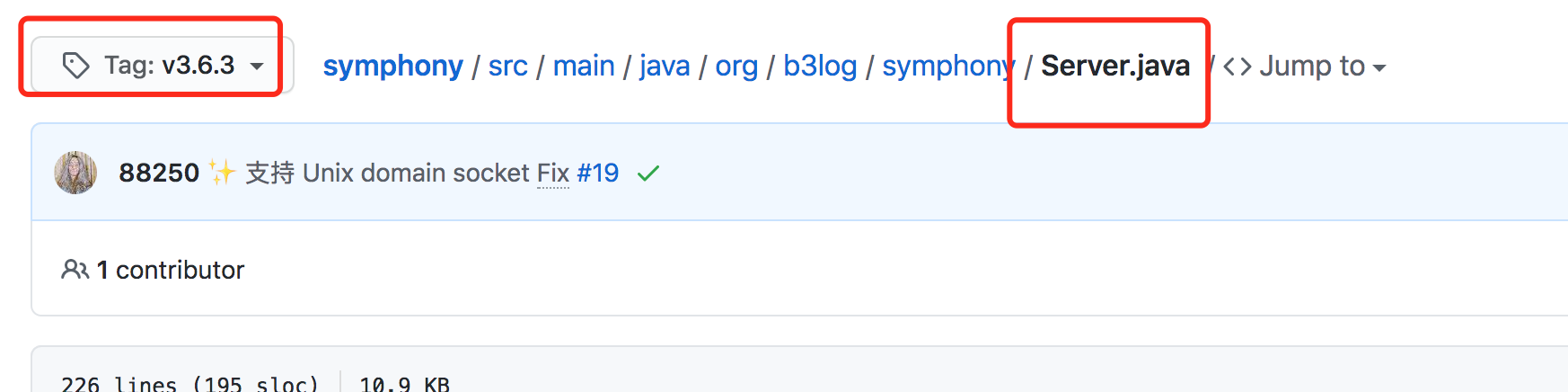
Task: Expand the Jump to menu
Action: pyautogui.click(x=1322, y=67)
